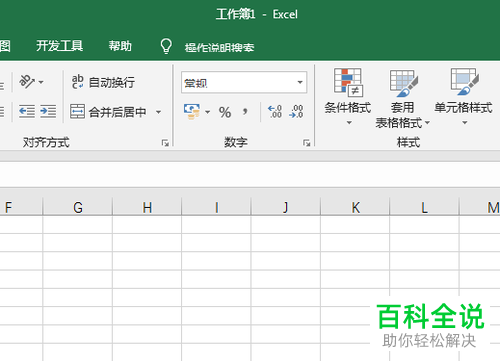Click the 操作说明搜索 search field
This screenshot has width=500, height=361.
pyautogui.click(x=220, y=47)
